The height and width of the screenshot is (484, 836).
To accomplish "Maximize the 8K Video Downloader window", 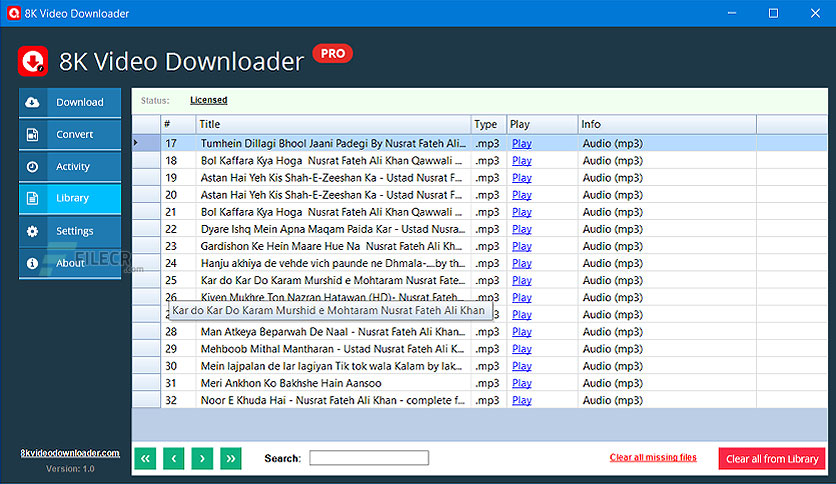I will click(773, 13).
